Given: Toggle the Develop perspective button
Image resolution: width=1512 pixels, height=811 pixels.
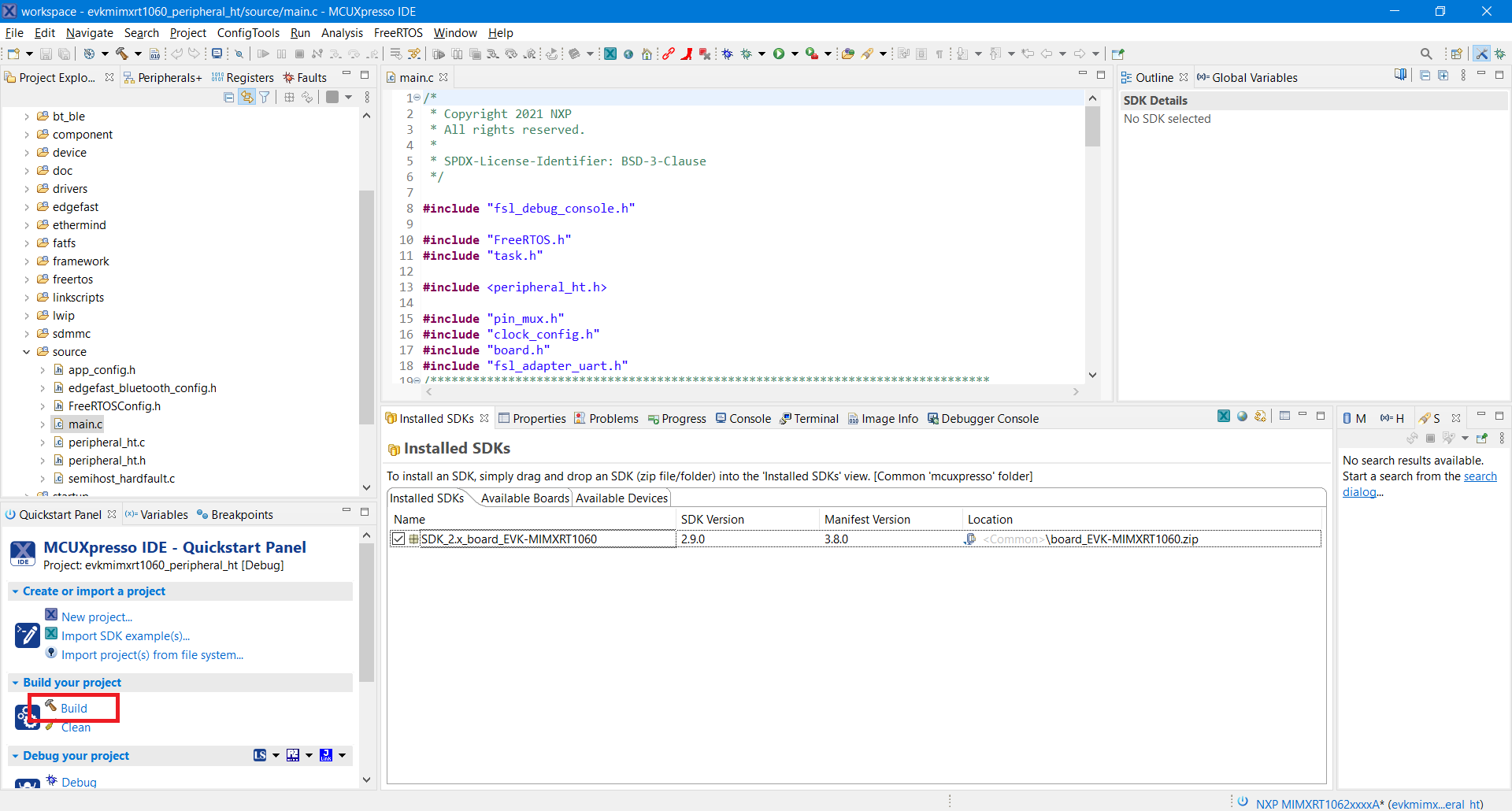Looking at the screenshot, I should point(1481,54).
